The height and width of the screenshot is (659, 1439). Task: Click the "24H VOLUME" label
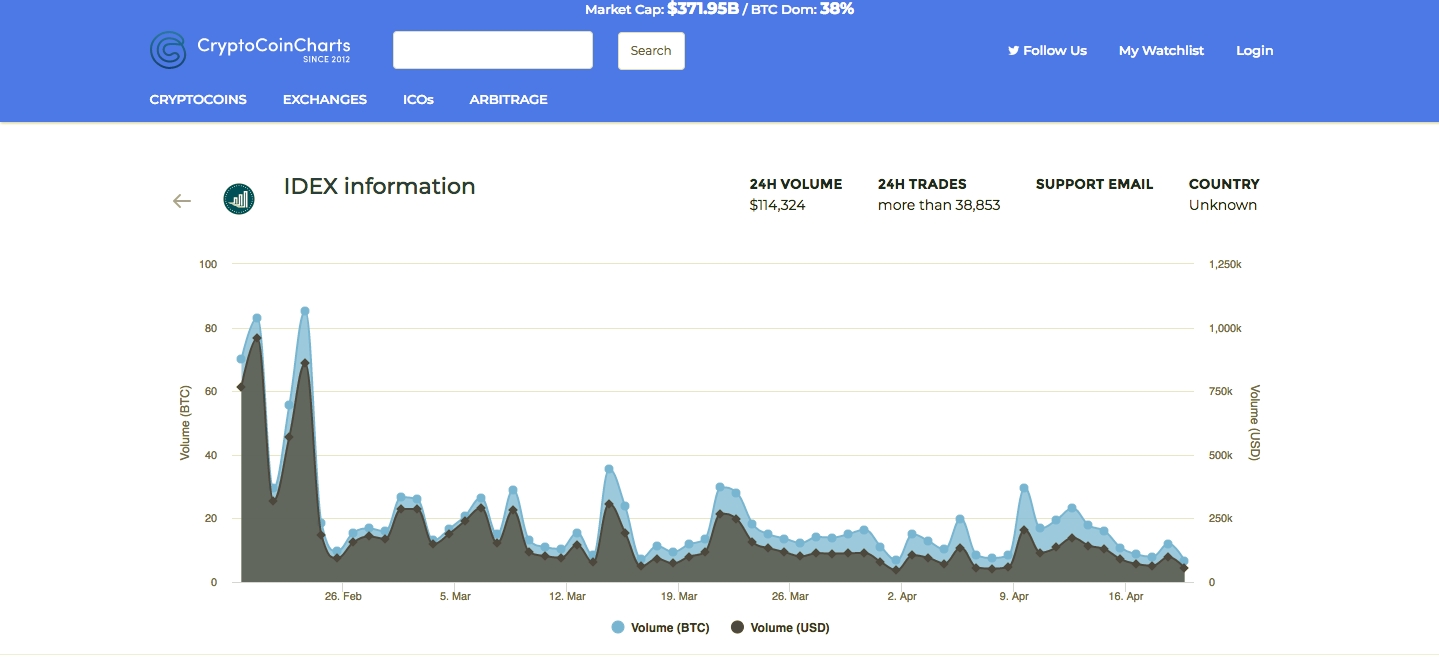click(x=796, y=184)
